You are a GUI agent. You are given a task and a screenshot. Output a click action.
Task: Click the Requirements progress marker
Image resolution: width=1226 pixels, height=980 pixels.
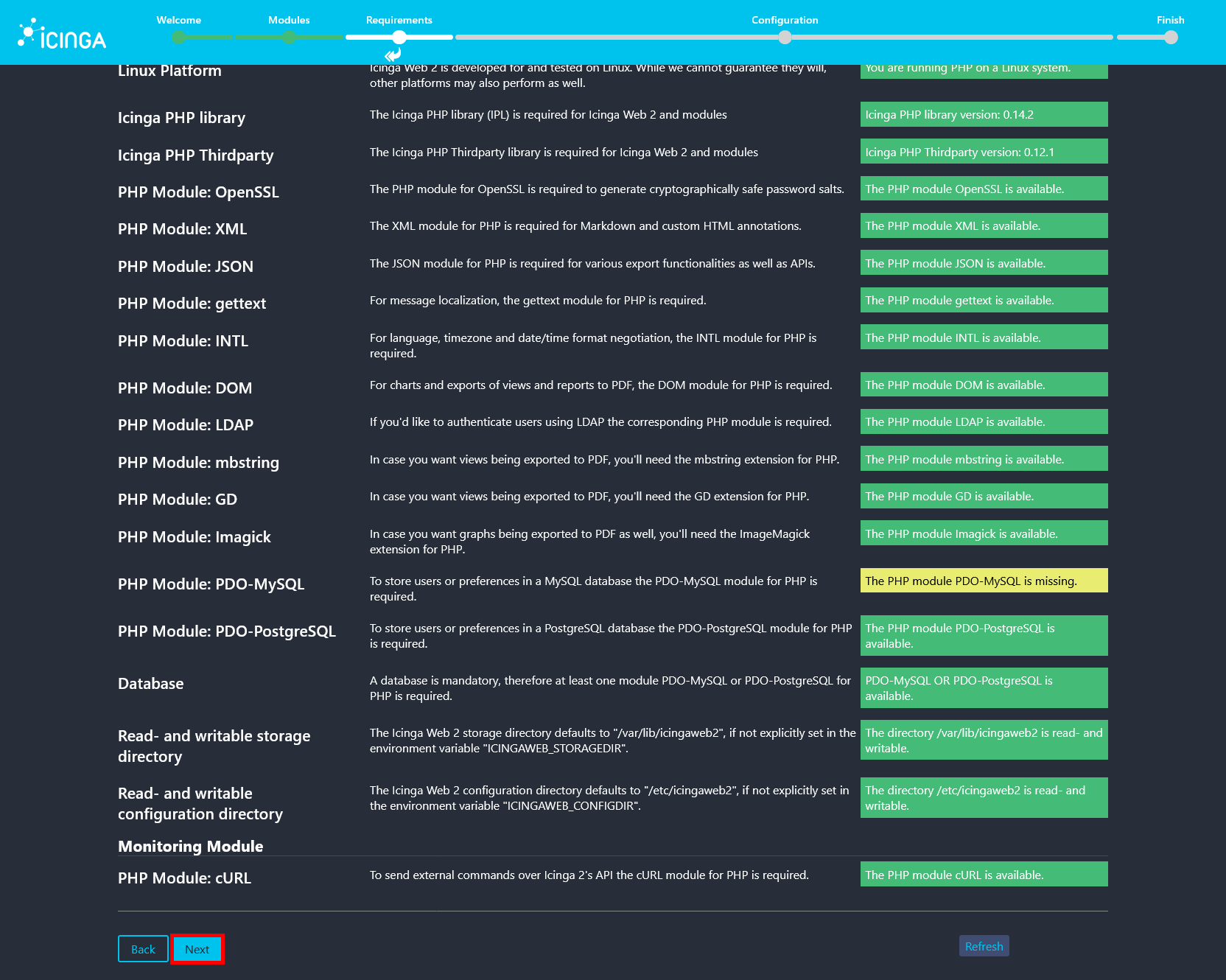[x=400, y=37]
